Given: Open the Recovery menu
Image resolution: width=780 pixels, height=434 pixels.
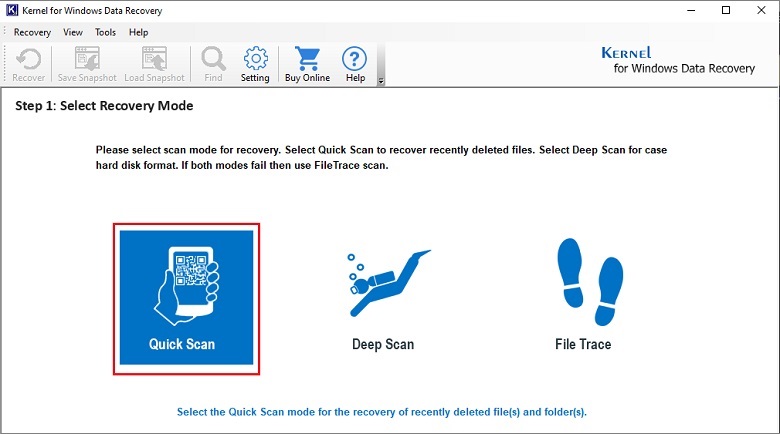Looking at the screenshot, I should pyautogui.click(x=32, y=32).
